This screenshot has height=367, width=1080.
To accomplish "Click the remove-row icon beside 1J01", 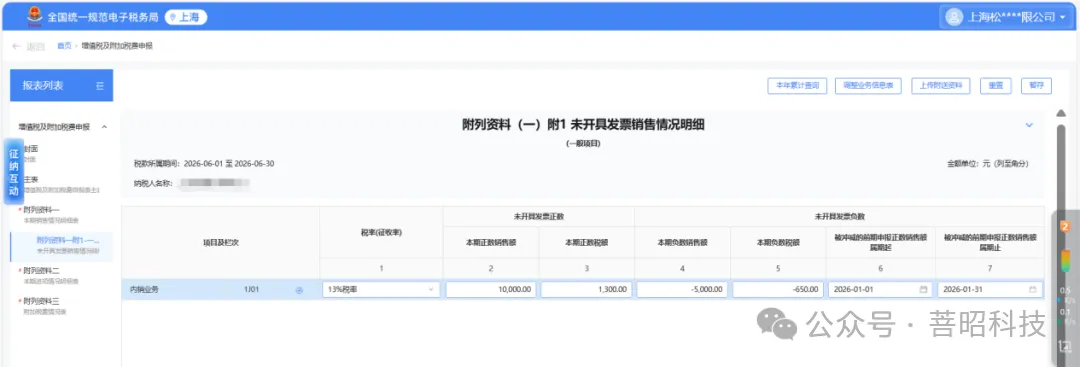I will tap(299, 290).
